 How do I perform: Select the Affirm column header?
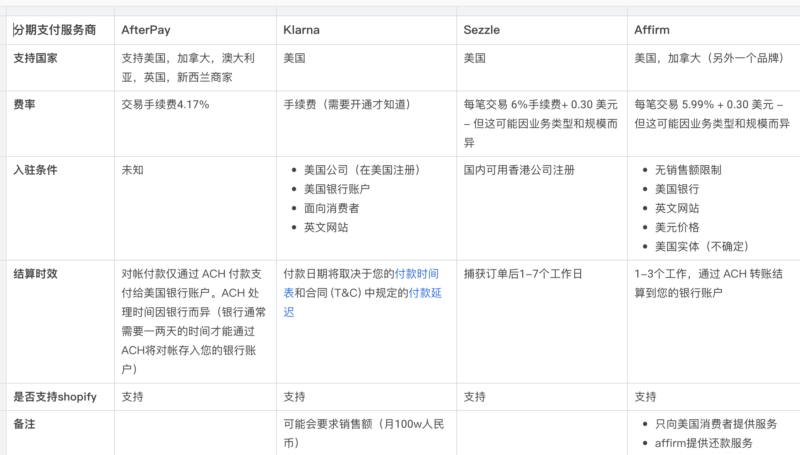[x=714, y=30]
